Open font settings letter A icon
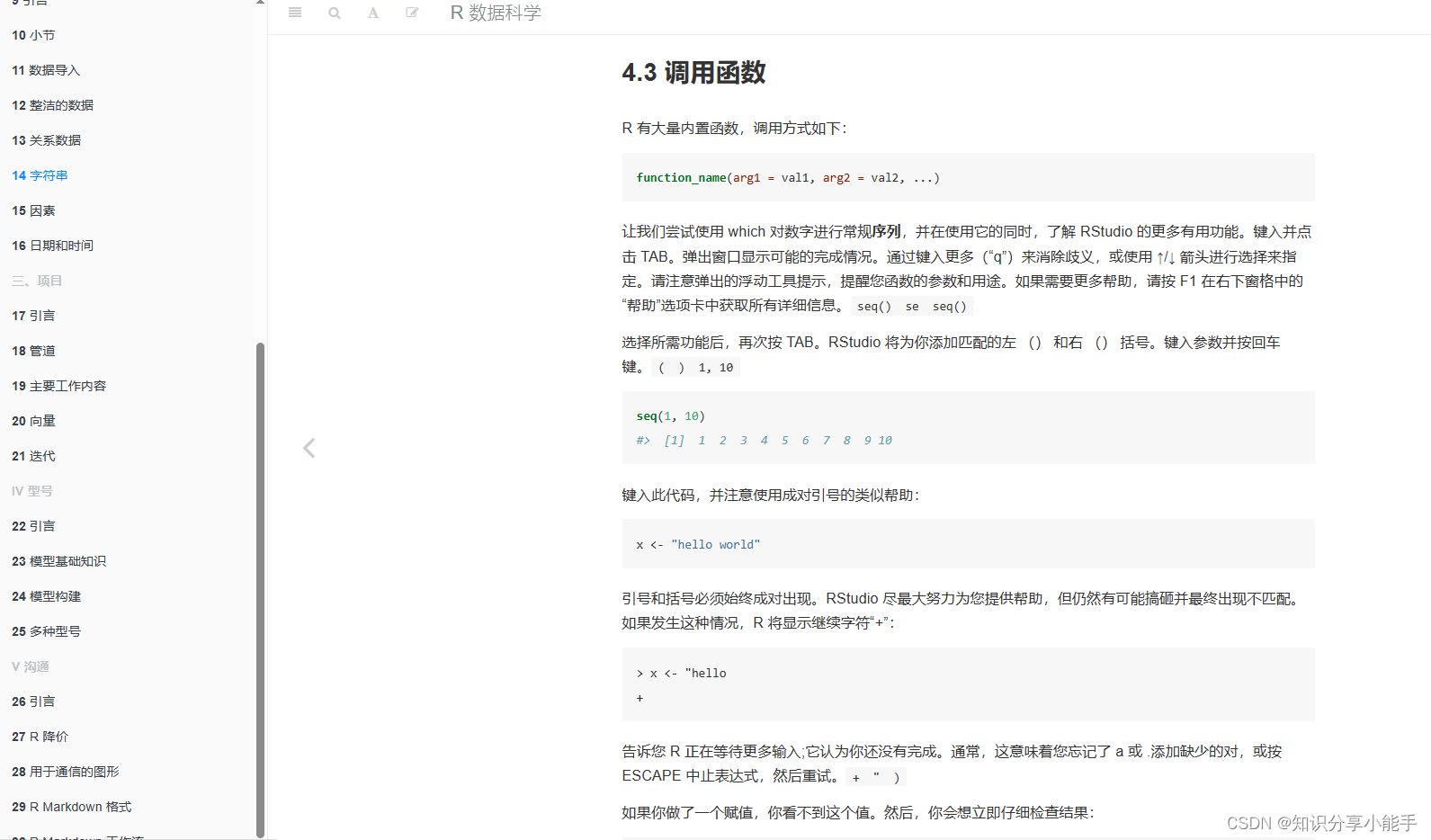The width and height of the screenshot is (1431, 840). pyautogui.click(x=373, y=13)
